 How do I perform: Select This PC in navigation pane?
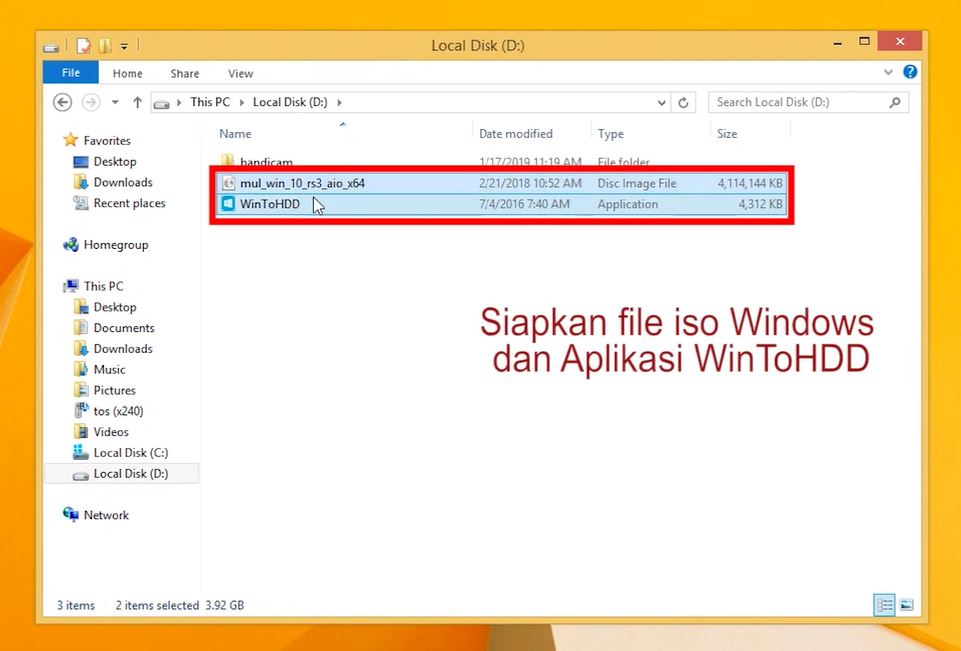pyautogui.click(x=93, y=286)
